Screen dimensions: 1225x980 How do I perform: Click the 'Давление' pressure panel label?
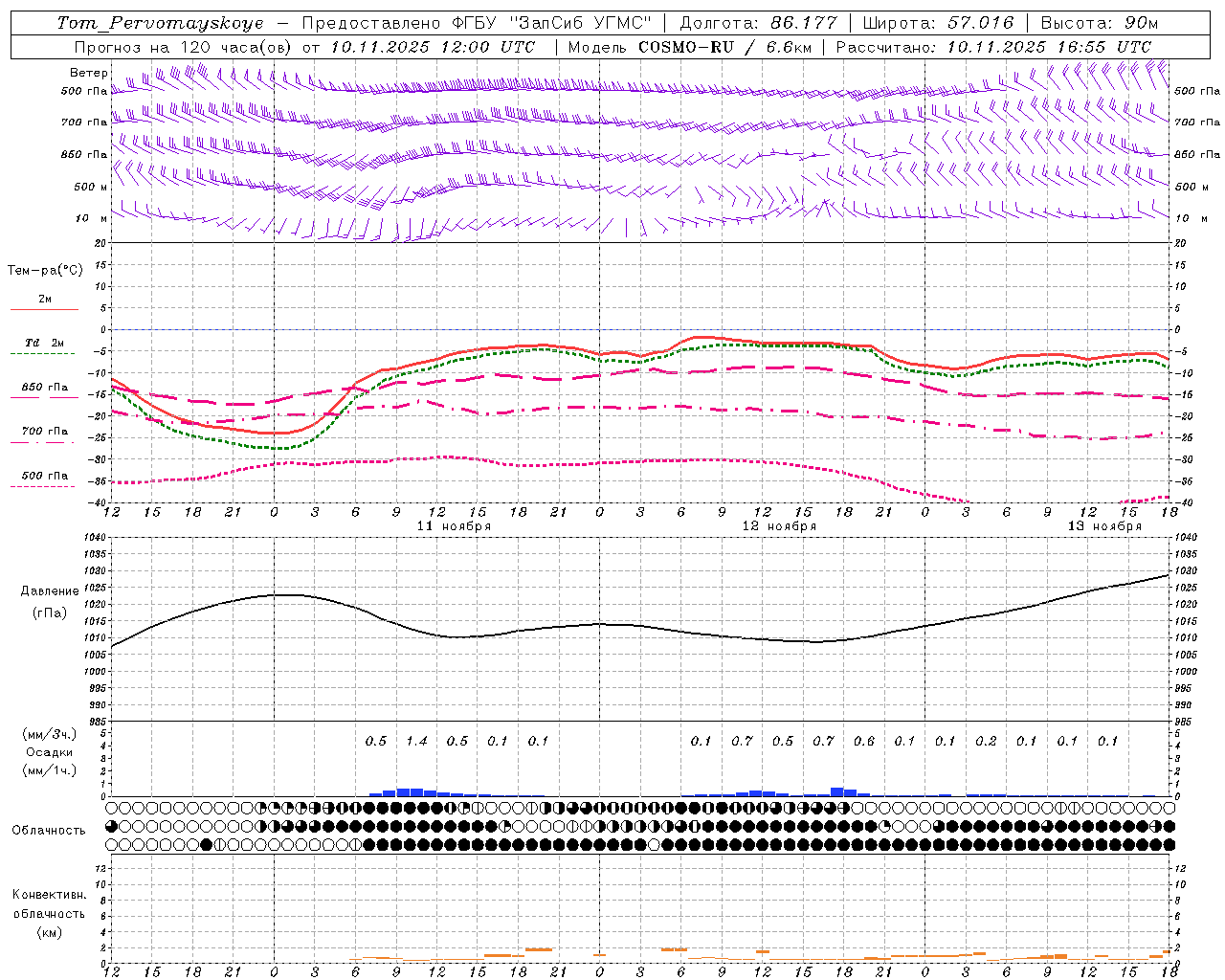pyautogui.click(x=50, y=591)
